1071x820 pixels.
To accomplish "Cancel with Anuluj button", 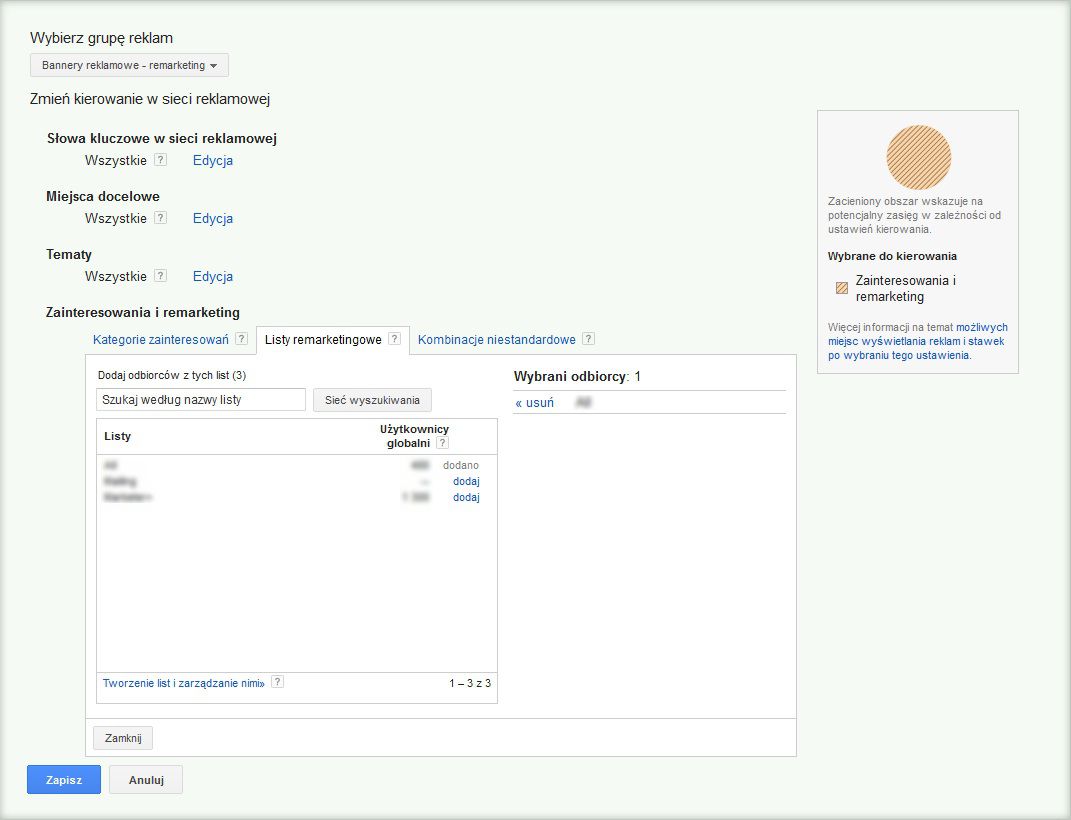I will 146,780.
